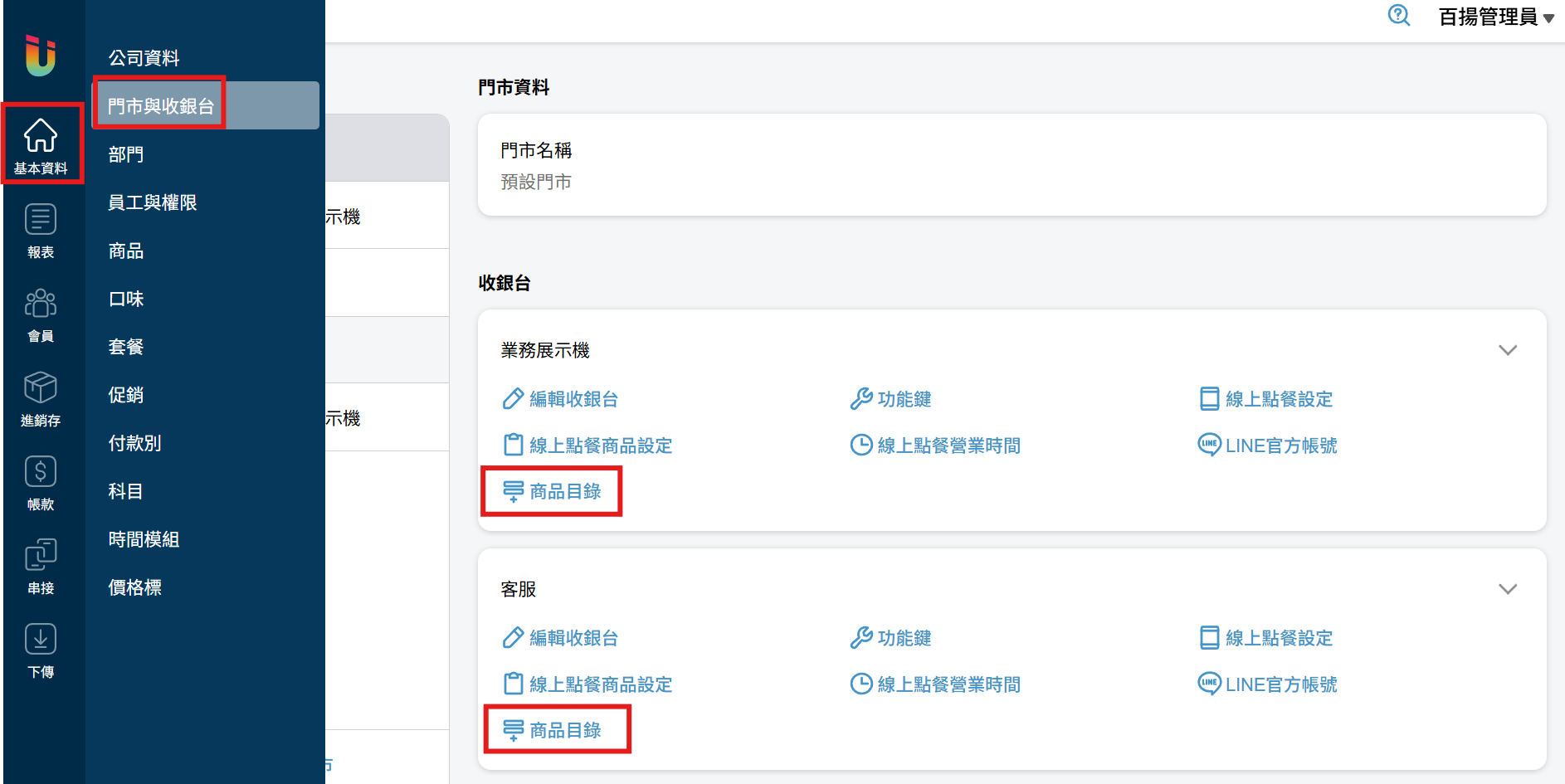The image size is (1565, 784).
Task: Open LINE官方帳號 under 客服
Action: (x=1268, y=684)
